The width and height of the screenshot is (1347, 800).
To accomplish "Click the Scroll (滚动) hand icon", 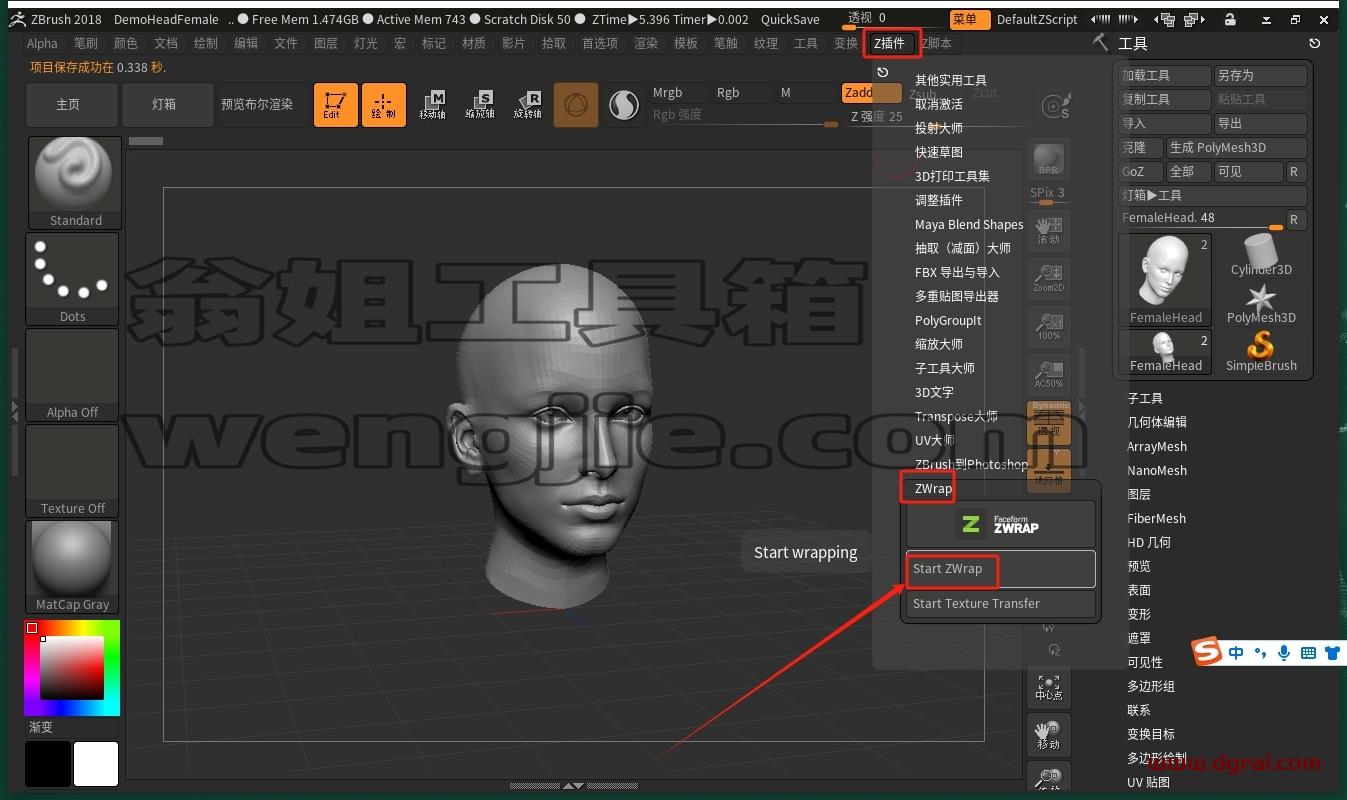I will click(1048, 230).
